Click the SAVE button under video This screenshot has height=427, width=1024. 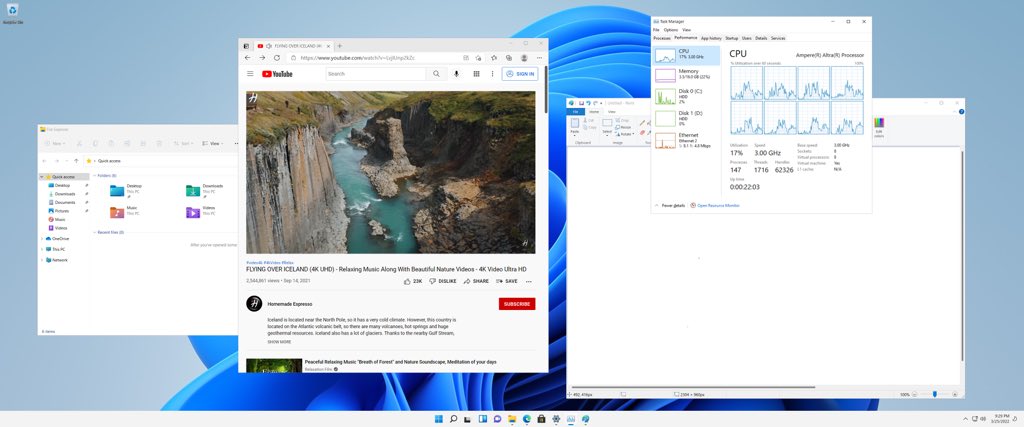point(507,281)
